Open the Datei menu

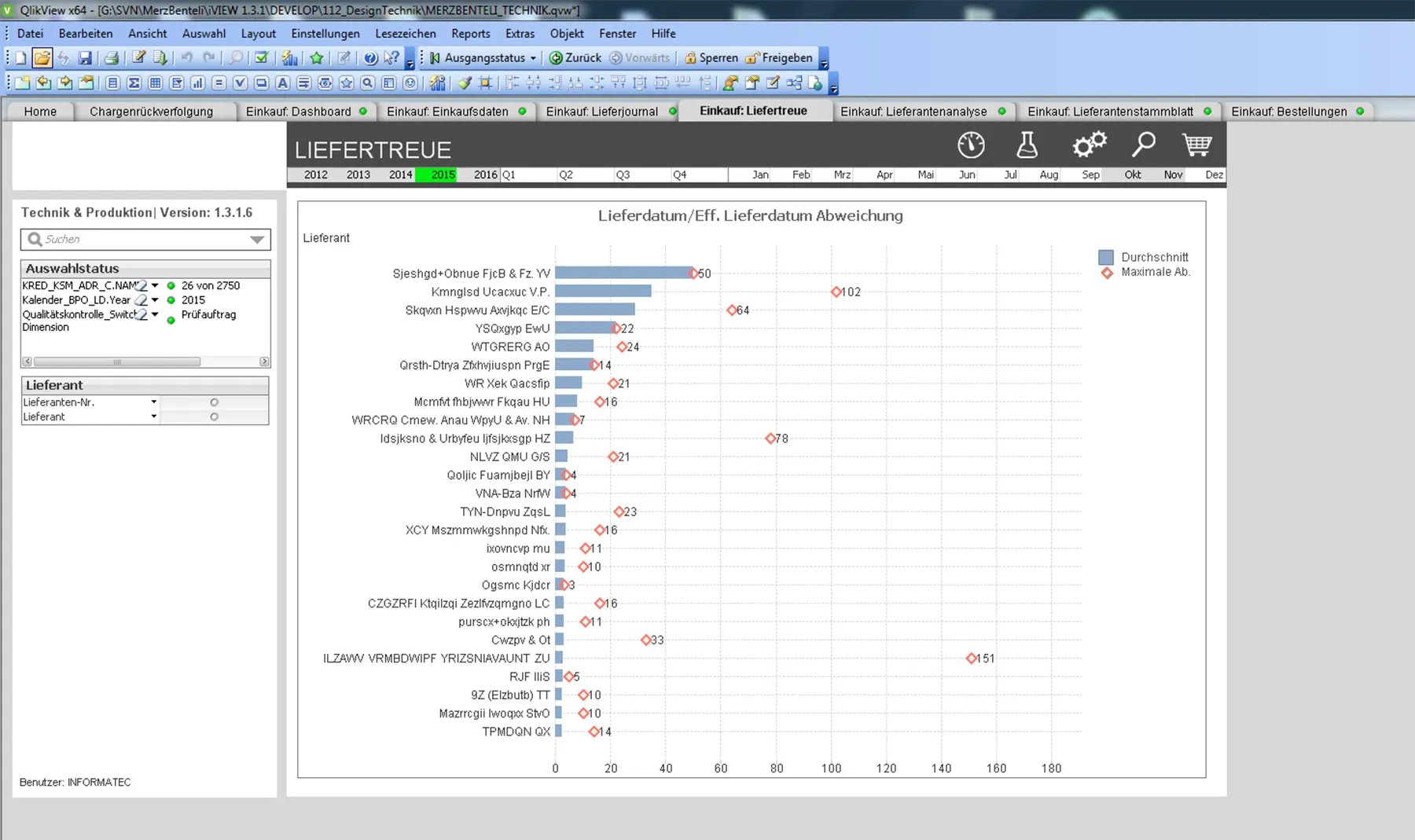tap(30, 34)
